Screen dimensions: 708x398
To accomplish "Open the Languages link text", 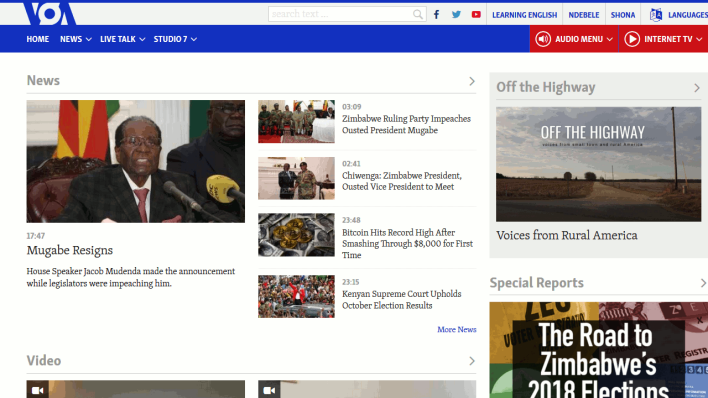I will click(688, 15).
